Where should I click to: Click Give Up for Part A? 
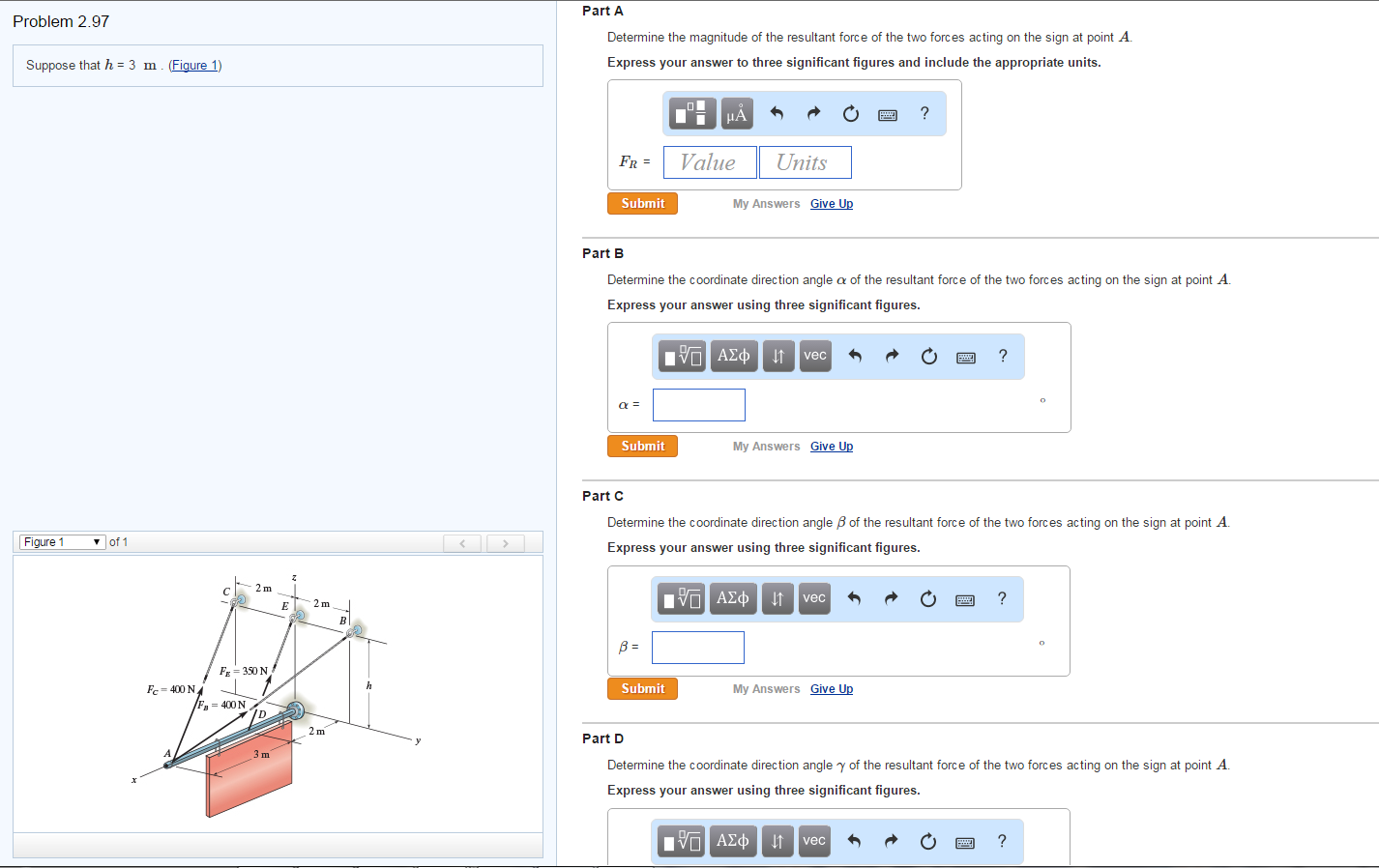click(x=831, y=203)
